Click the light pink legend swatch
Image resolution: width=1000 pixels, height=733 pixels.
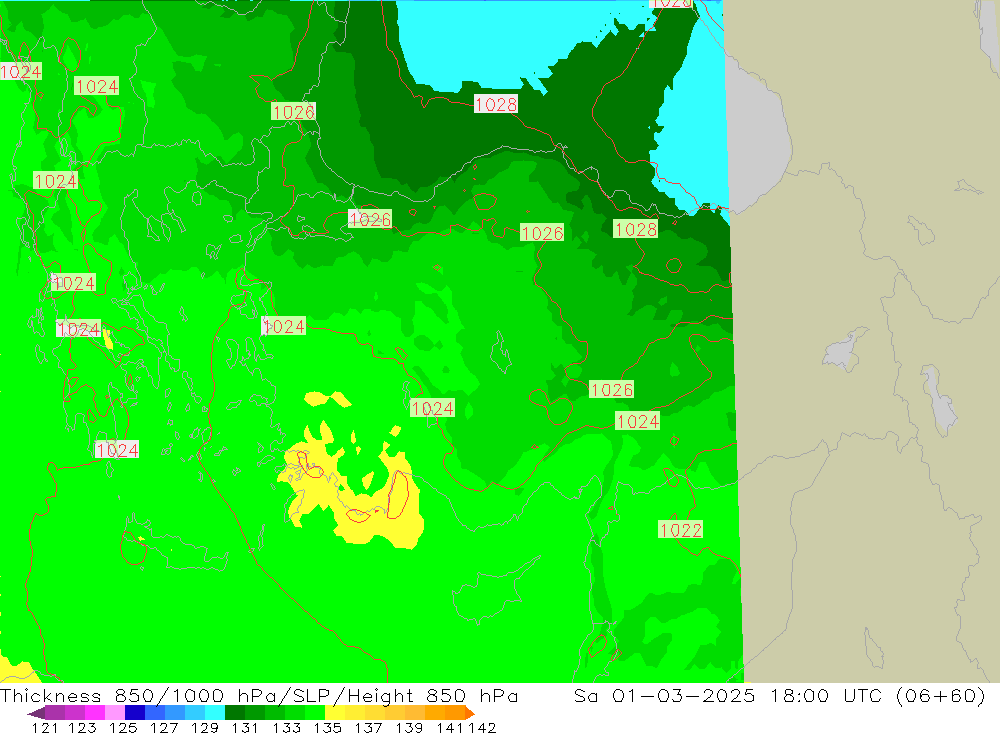[115, 713]
